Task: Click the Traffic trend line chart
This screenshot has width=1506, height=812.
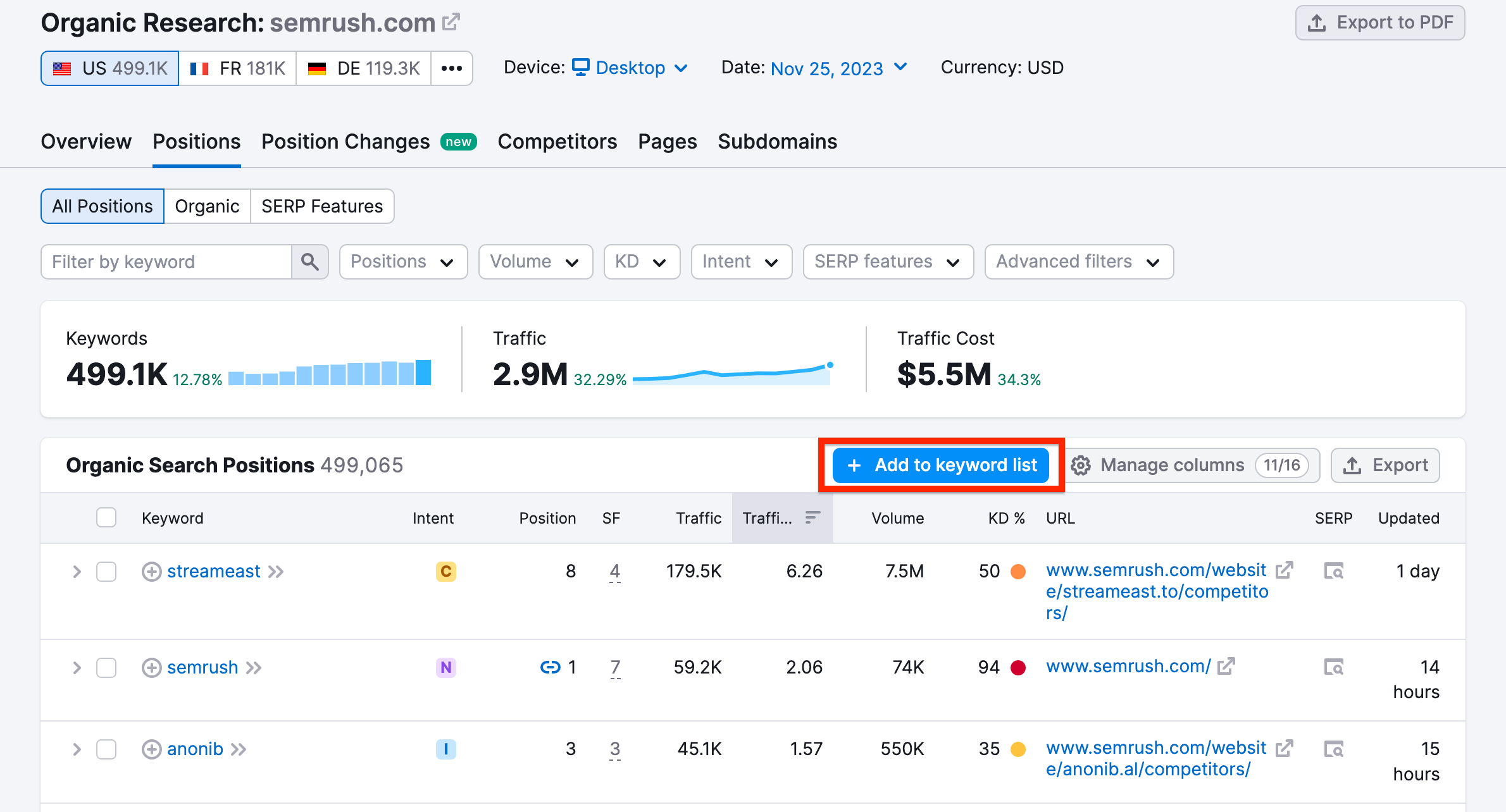Action: (x=733, y=374)
